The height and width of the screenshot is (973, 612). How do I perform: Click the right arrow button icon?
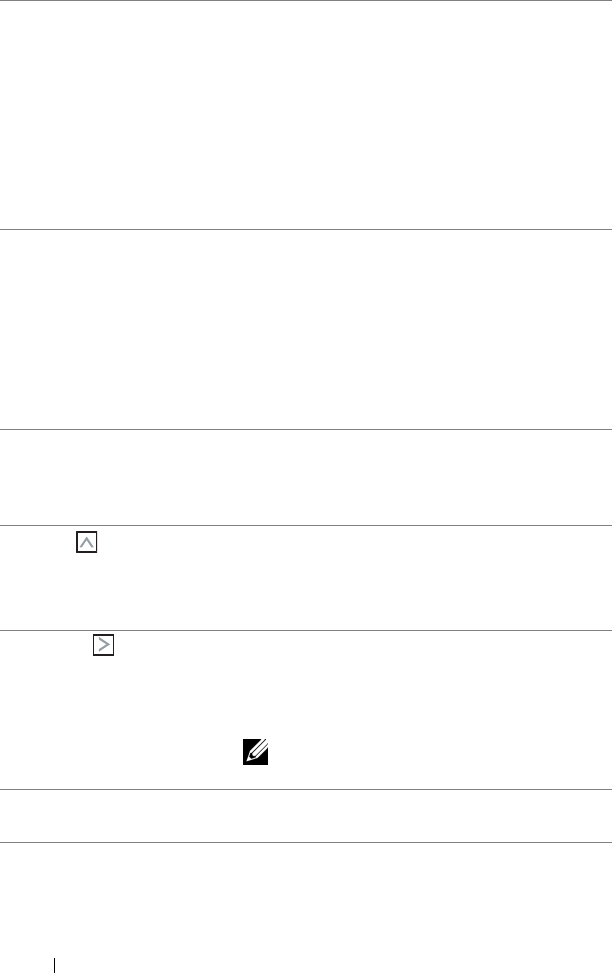103,646
